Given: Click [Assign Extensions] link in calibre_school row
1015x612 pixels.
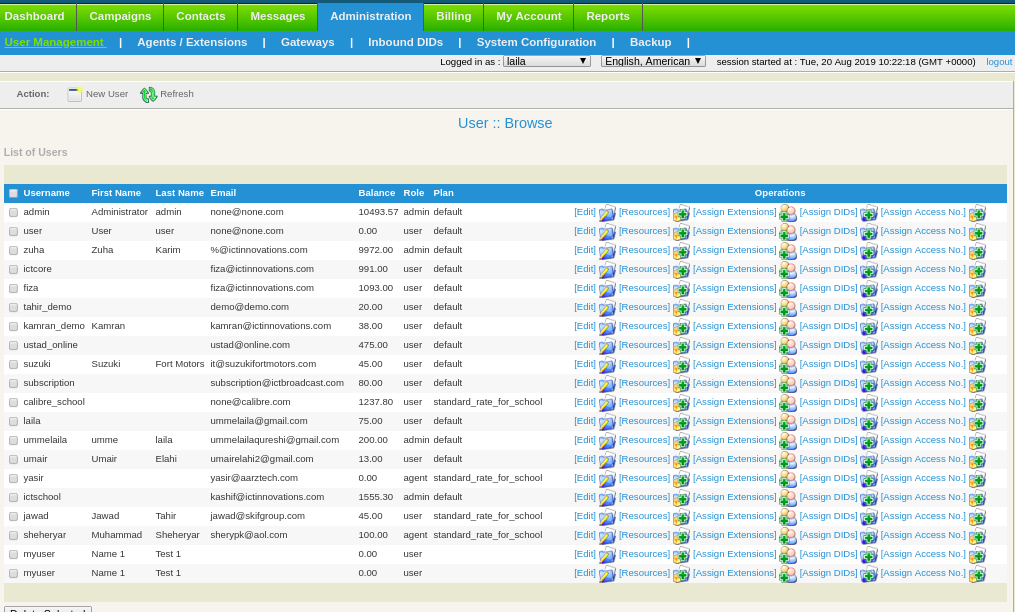Looking at the screenshot, I should [735, 402].
